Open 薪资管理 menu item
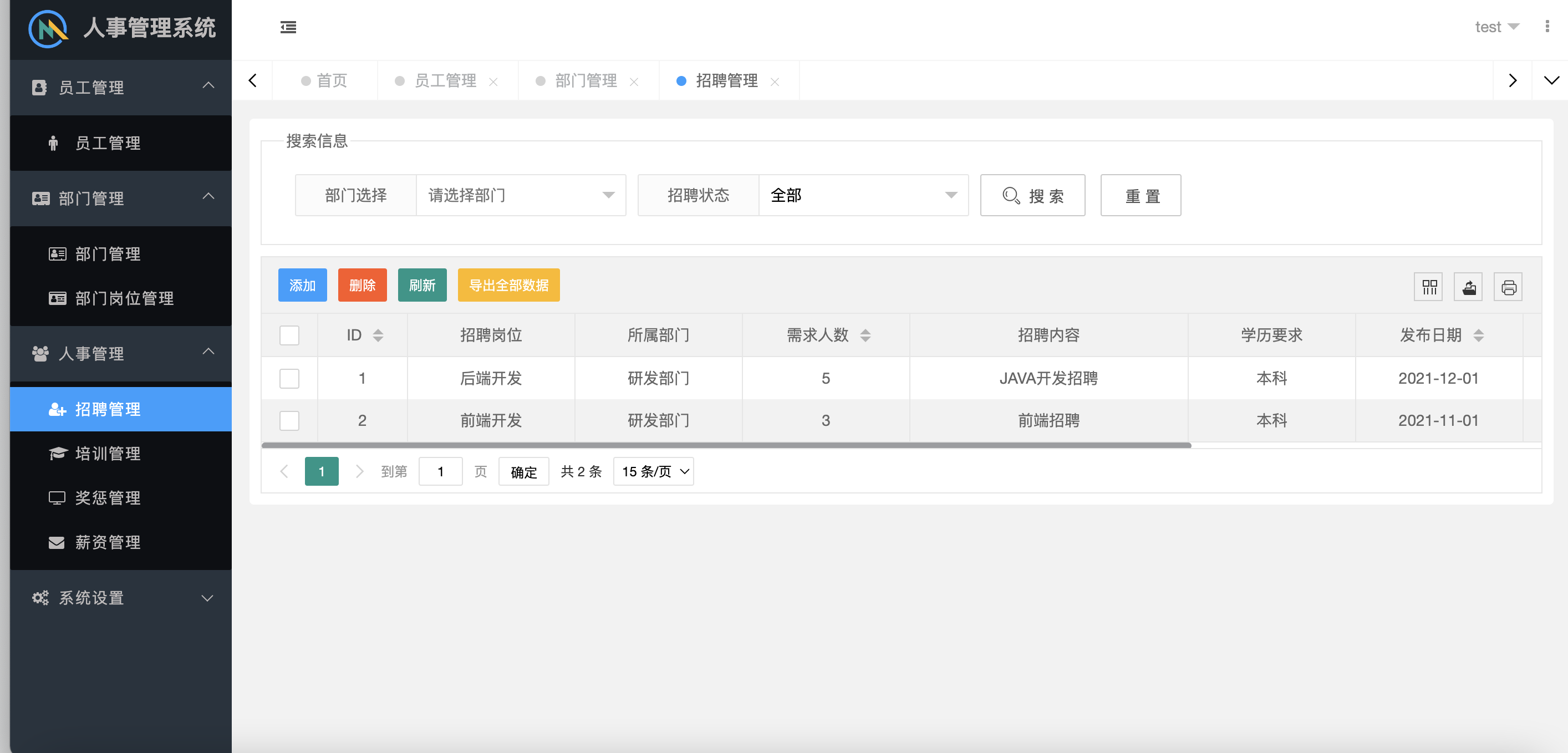The image size is (1568, 753). coord(120,542)
